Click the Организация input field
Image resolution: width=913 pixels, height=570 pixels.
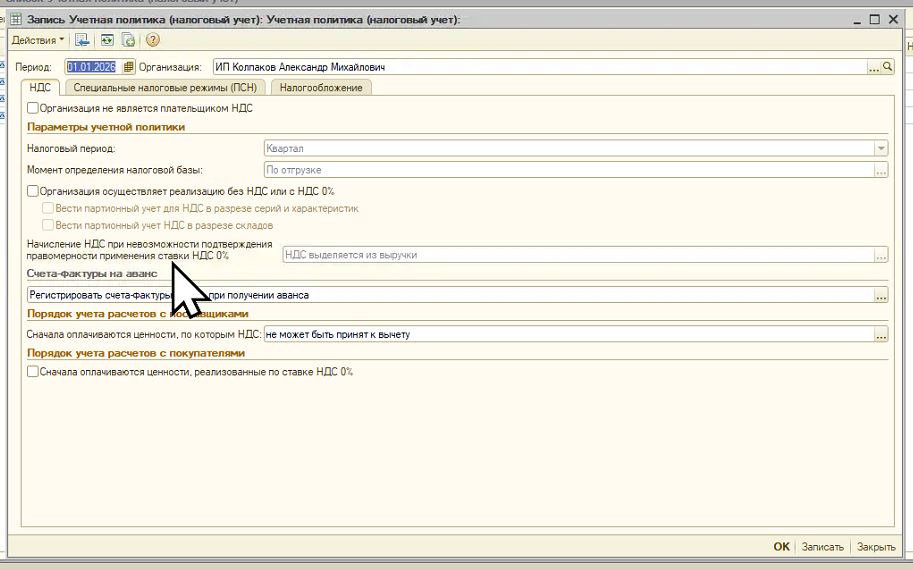click(x=540, y=67)
